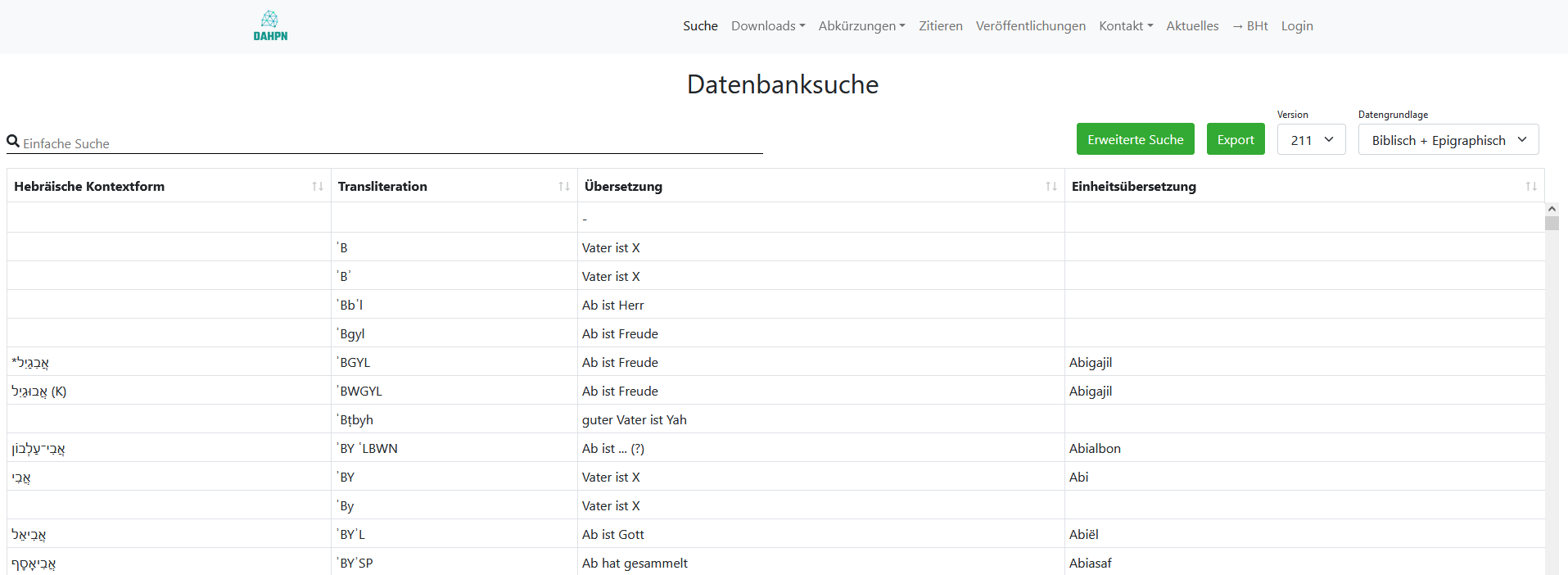Open the Abkürzungen dropdown menu

(x=861, y=26)
